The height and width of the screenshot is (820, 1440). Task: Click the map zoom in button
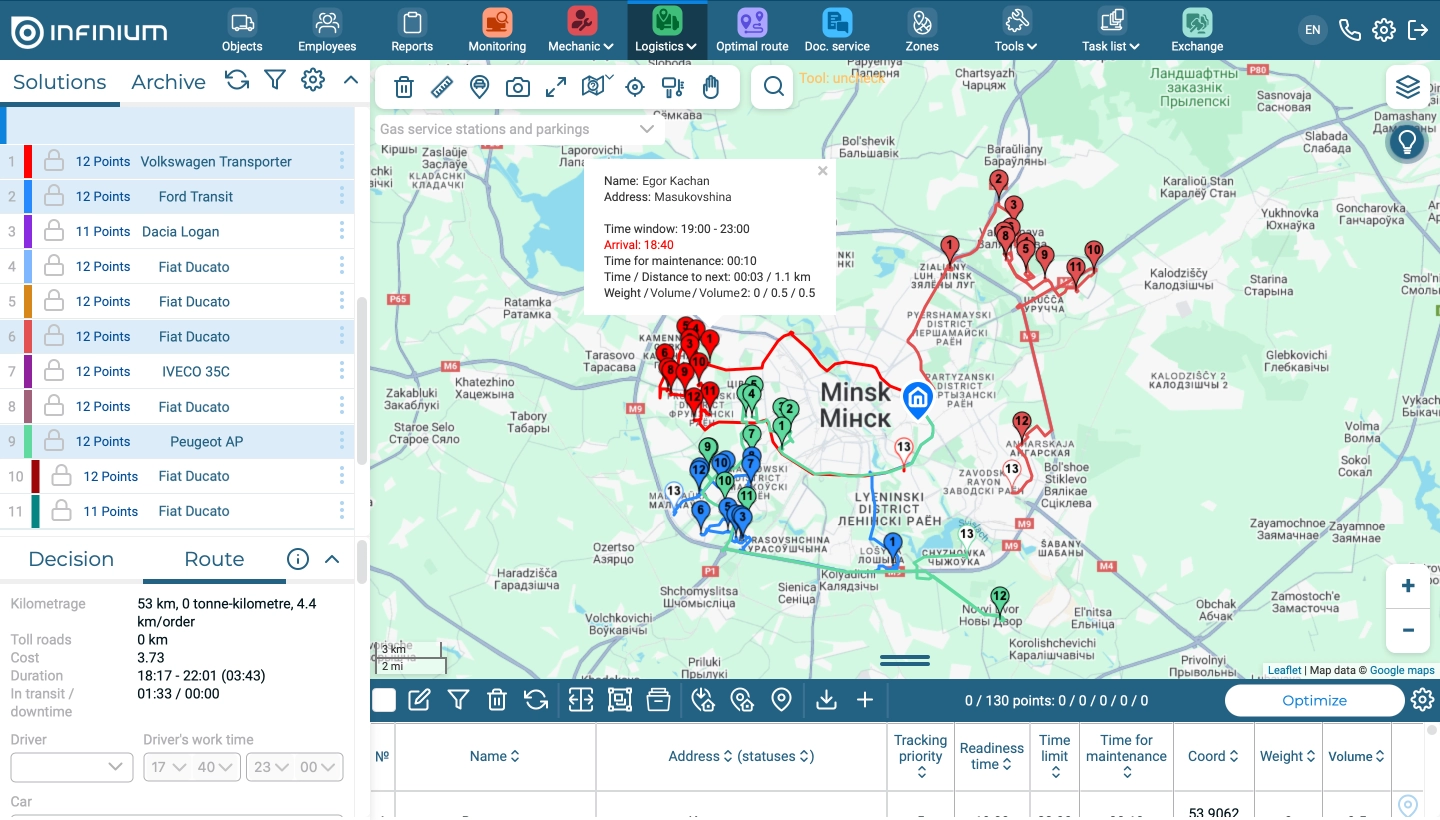click(1408, 586)
